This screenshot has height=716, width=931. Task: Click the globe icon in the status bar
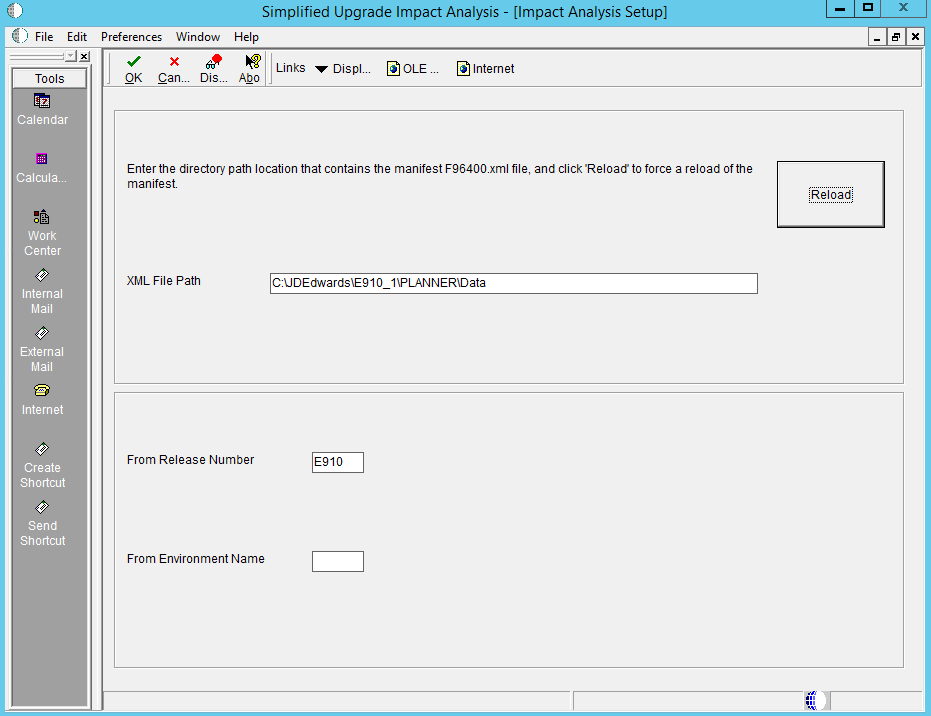click(815, 701)
